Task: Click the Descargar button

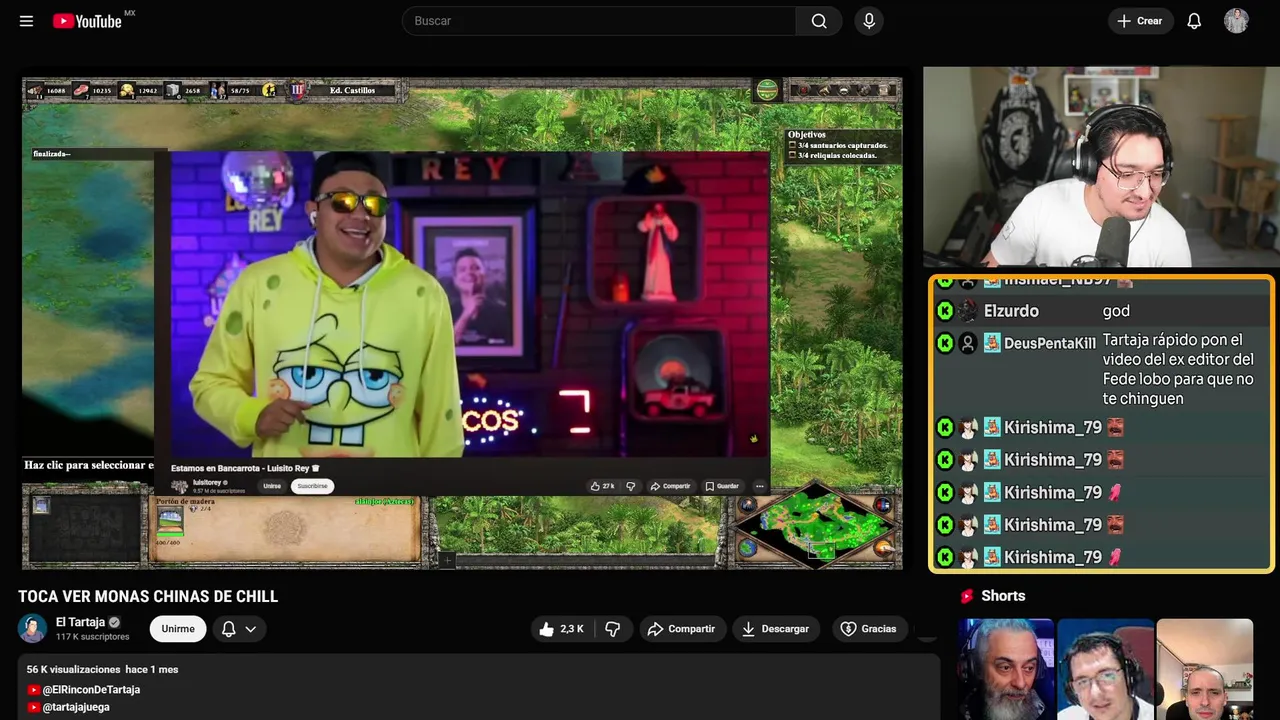Action: (x=775, y=629)
